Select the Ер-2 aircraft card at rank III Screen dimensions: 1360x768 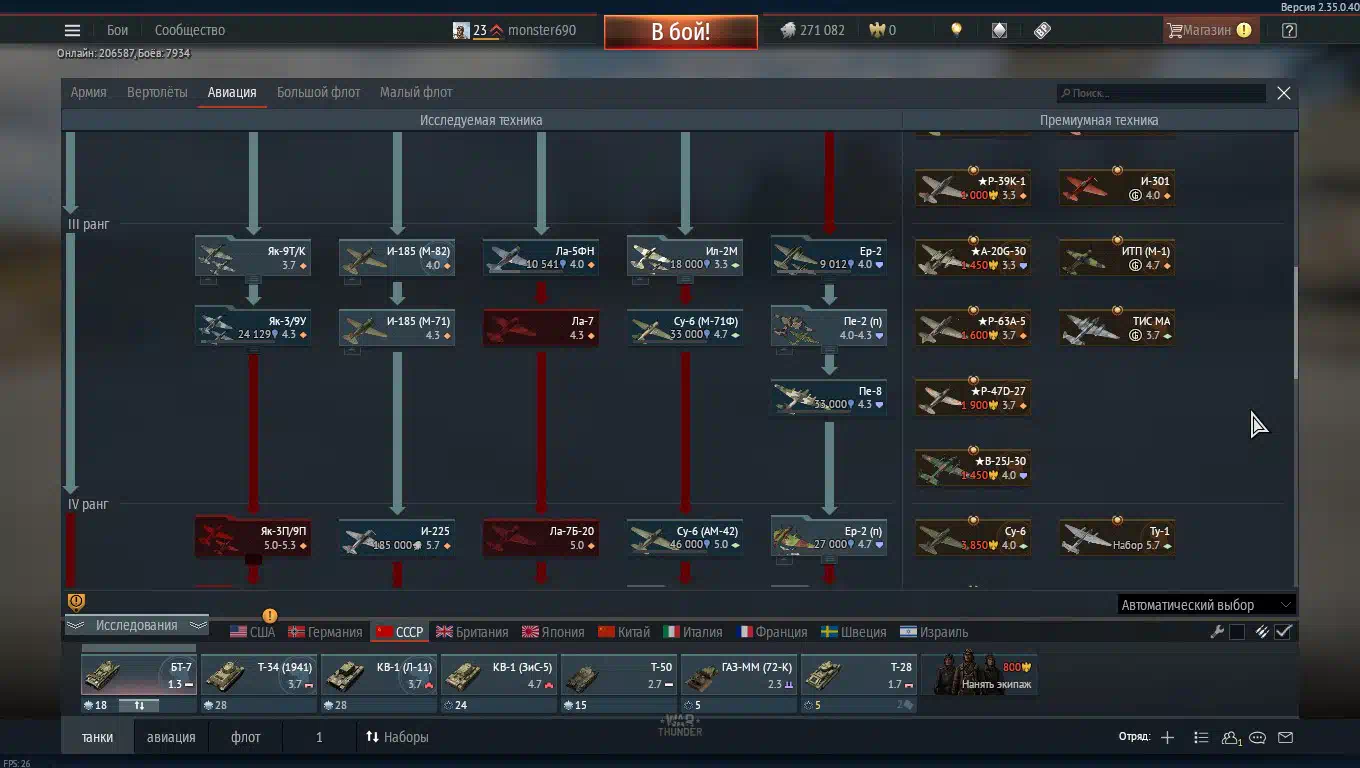829,257
